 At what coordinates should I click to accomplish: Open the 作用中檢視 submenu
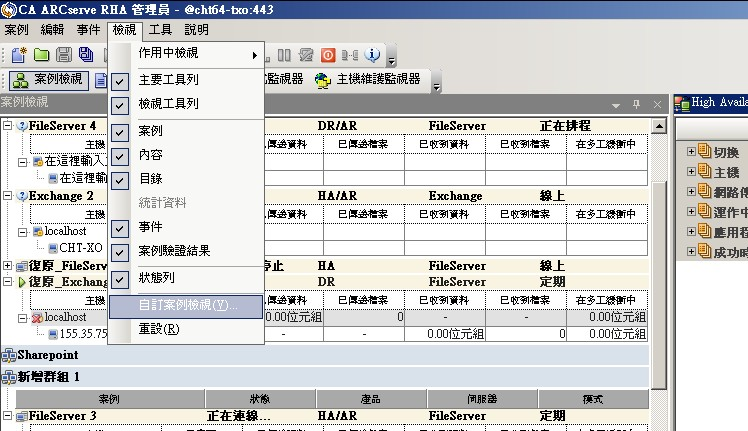pyautogui.click(x=187, y=54)
